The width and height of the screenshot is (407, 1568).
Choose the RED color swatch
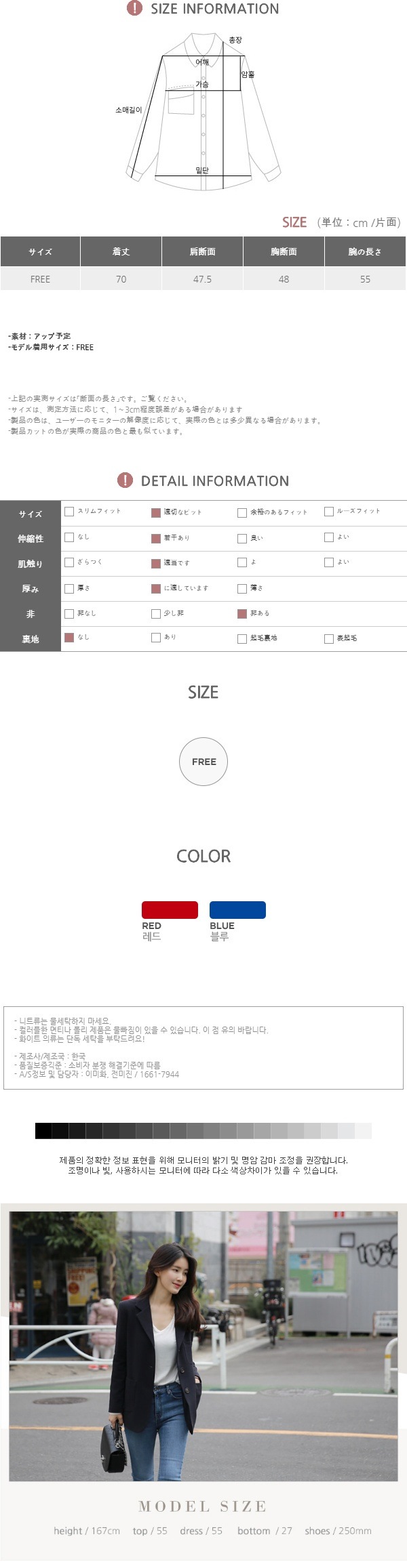click(x=170, y=909)
